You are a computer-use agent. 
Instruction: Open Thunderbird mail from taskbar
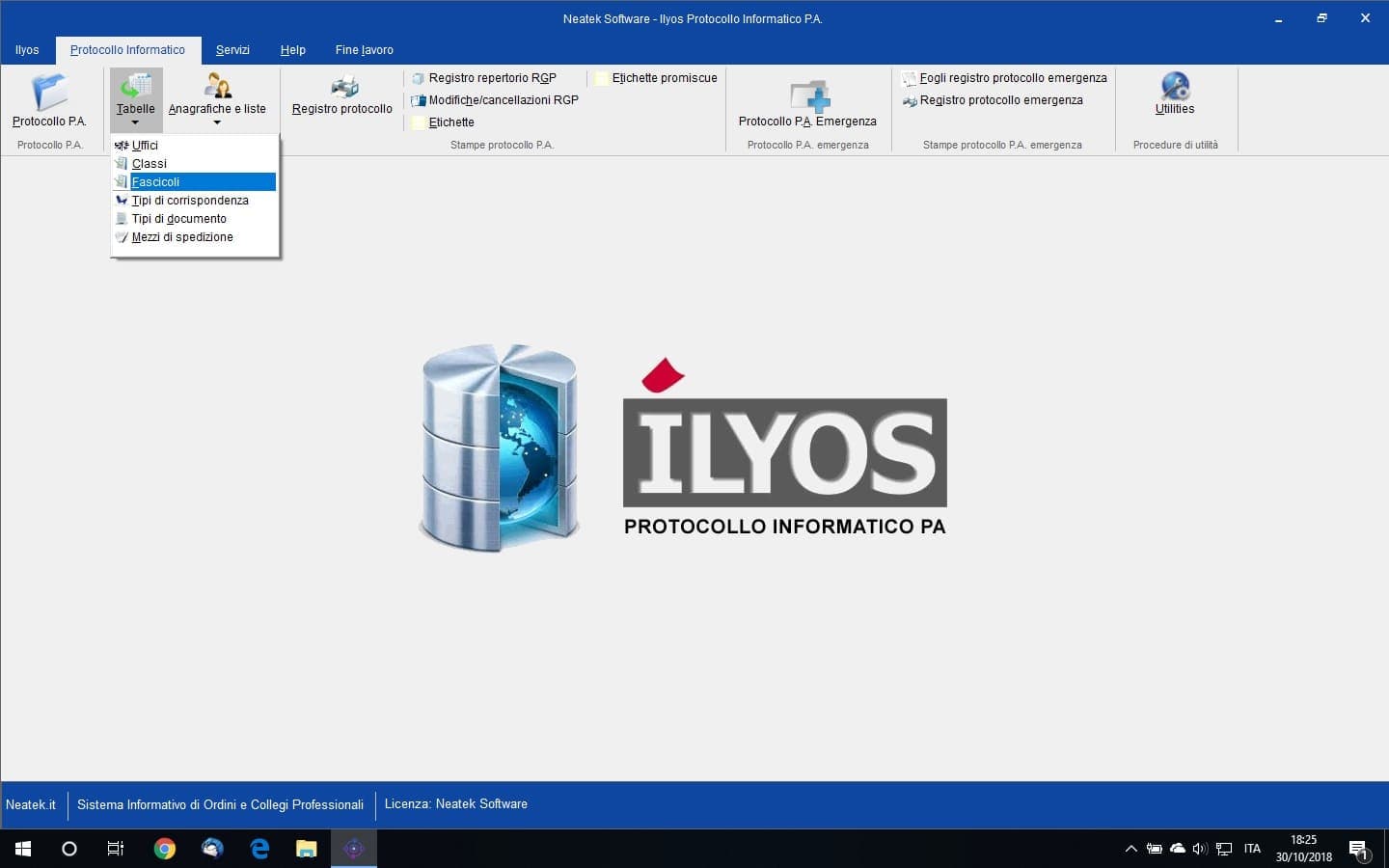[x=212, y=849]
